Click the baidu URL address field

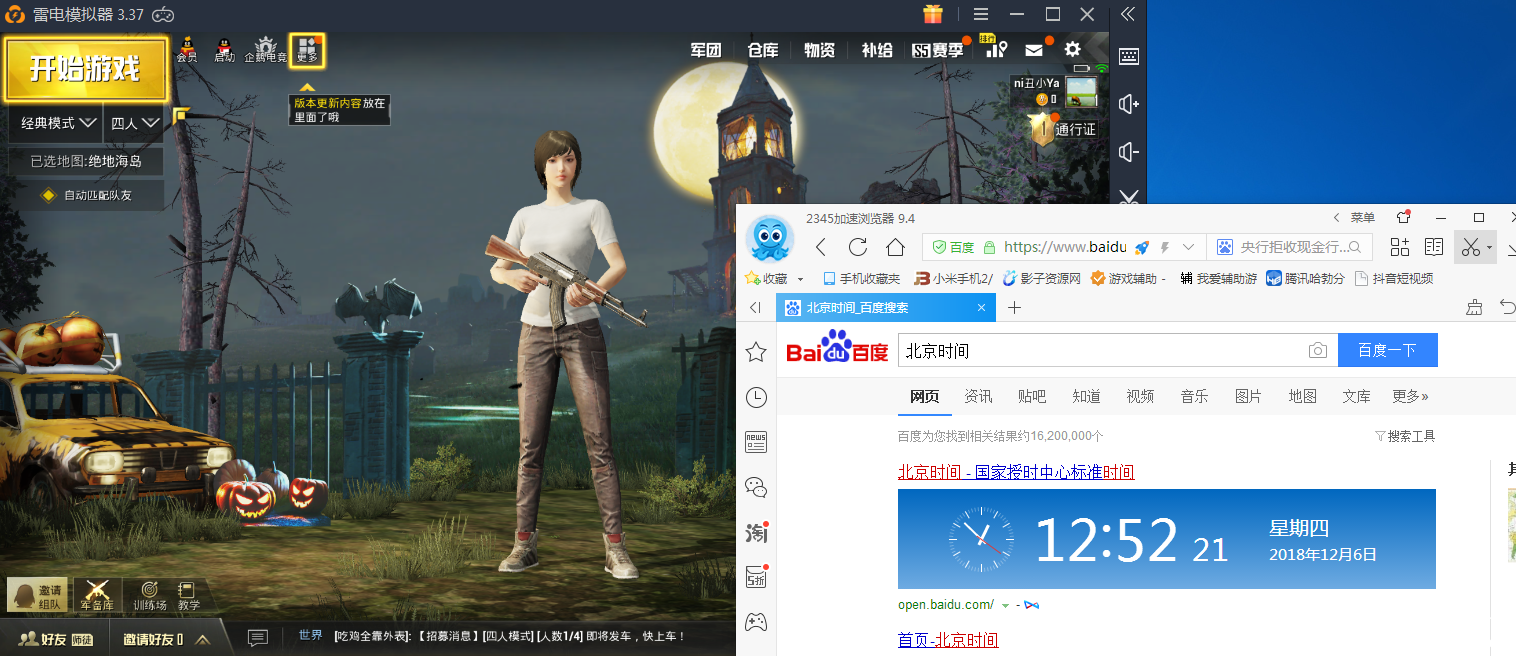(1065, 247)
